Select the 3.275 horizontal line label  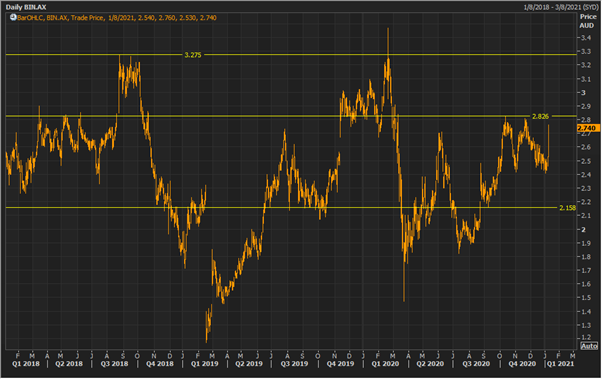pos(193,55)
